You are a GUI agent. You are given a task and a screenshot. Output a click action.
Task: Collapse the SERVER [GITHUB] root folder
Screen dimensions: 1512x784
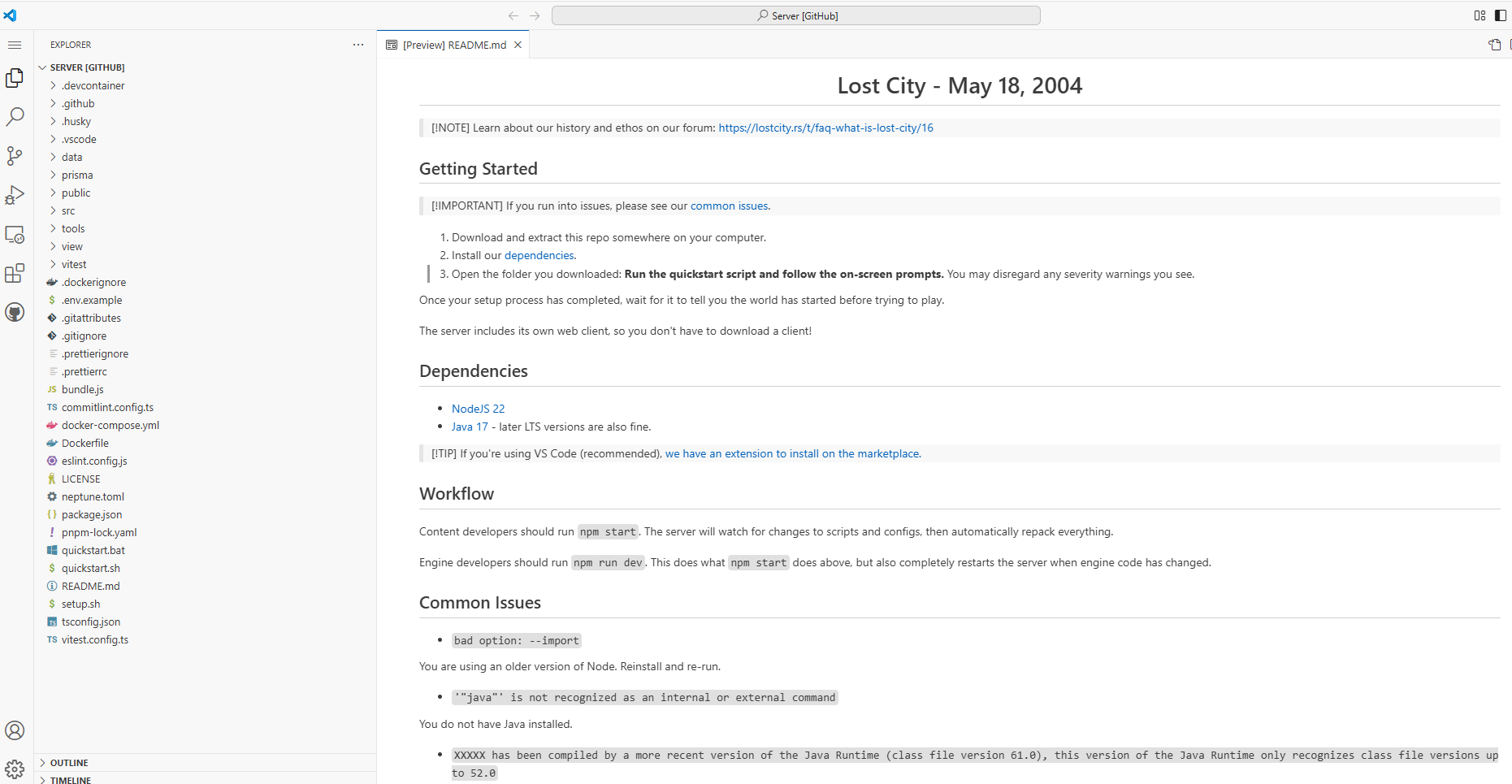206,67
